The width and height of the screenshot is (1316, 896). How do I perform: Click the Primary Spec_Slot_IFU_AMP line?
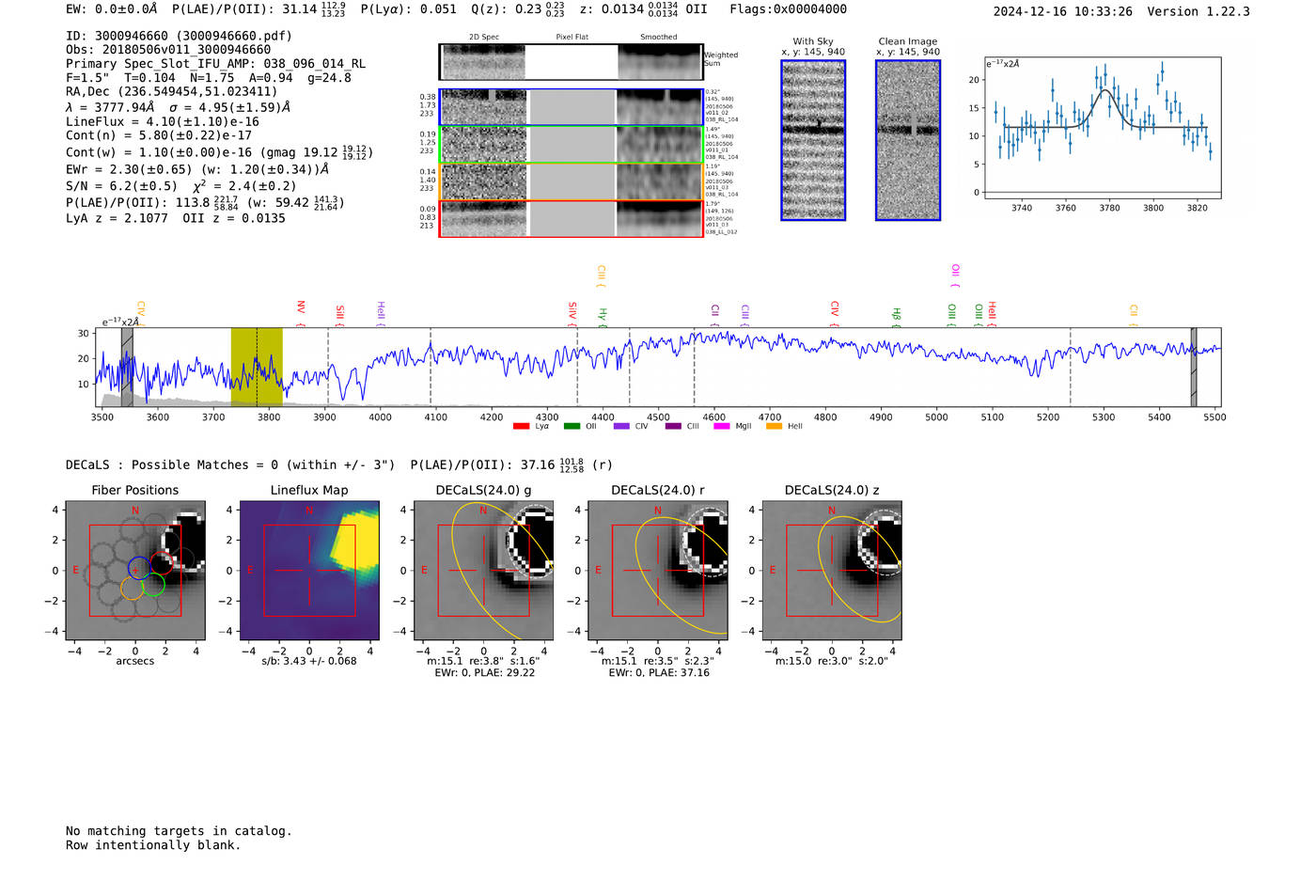tap(216, 64)
